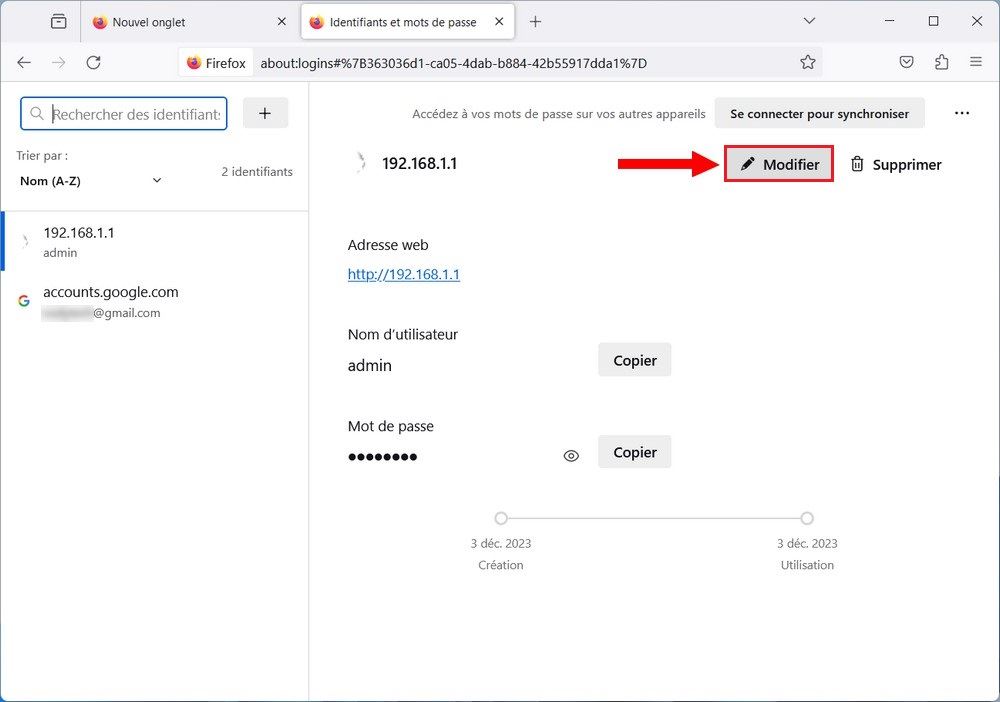Open the three-dot options menu

pos(961,113)
